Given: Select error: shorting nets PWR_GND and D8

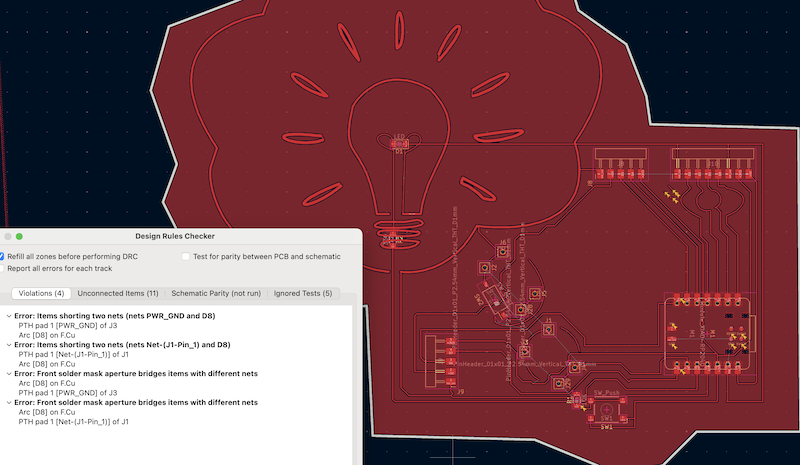Looking at the screenshot, I should tap(115, 316).
